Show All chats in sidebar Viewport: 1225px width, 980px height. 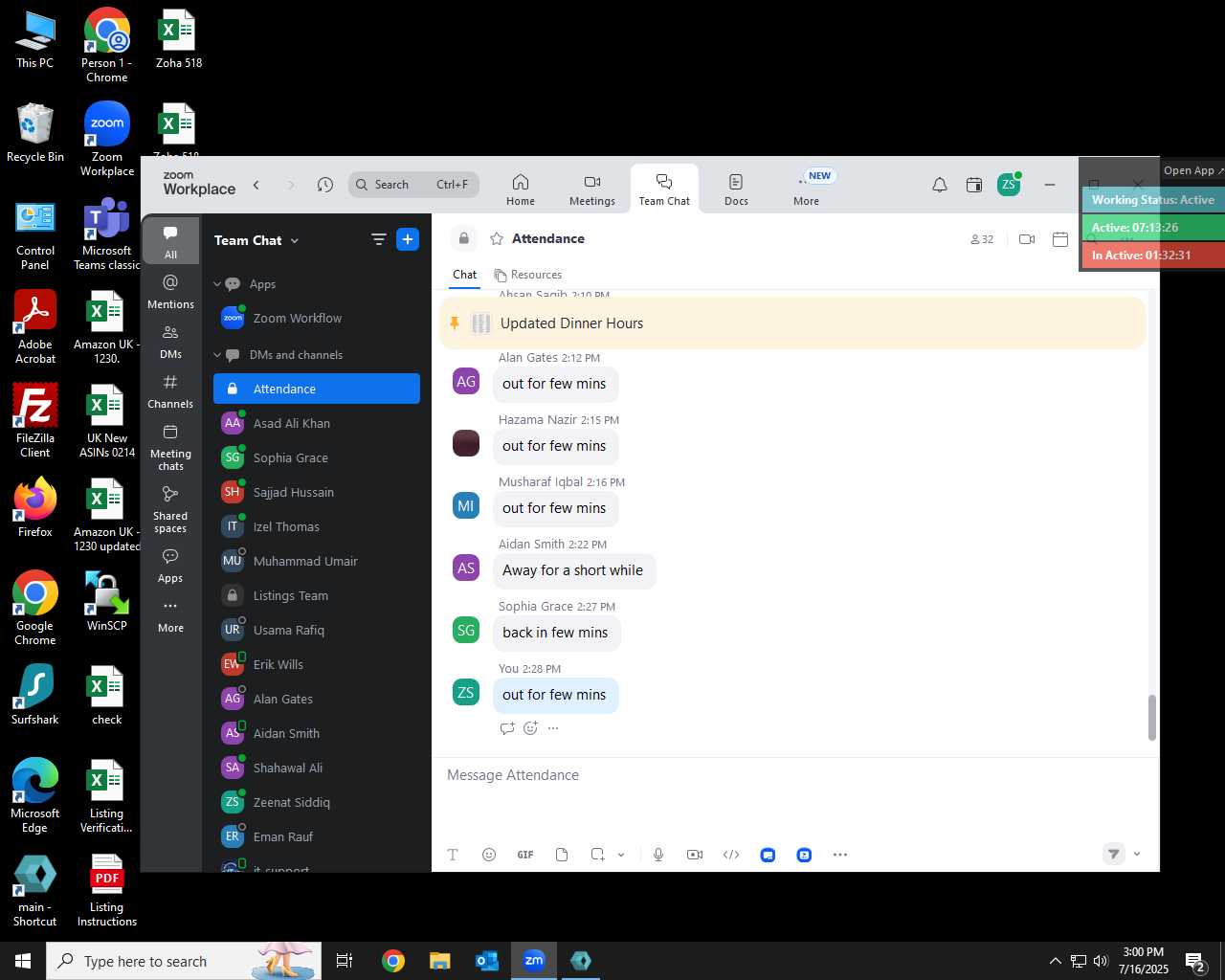click(x=170, y=241)
